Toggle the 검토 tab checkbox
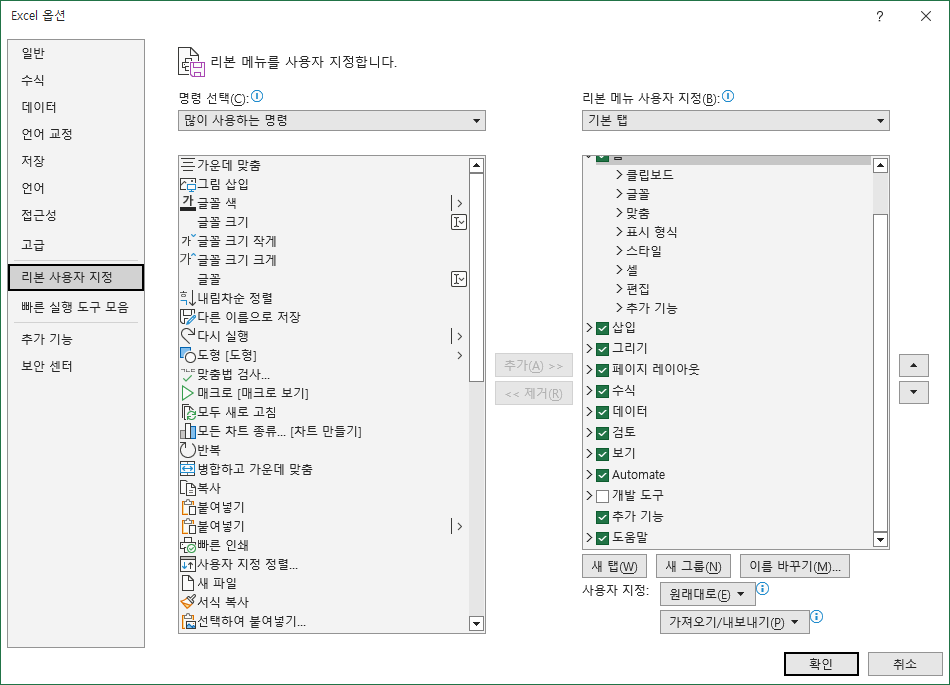 click(x=602, y=433)
